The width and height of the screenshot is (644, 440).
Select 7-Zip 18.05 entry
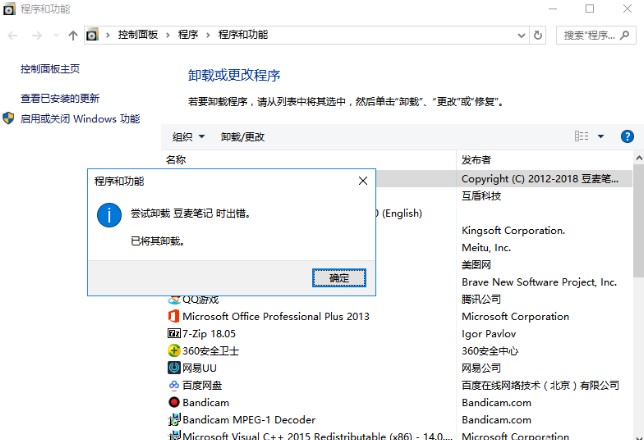click(x=209, y=334)
